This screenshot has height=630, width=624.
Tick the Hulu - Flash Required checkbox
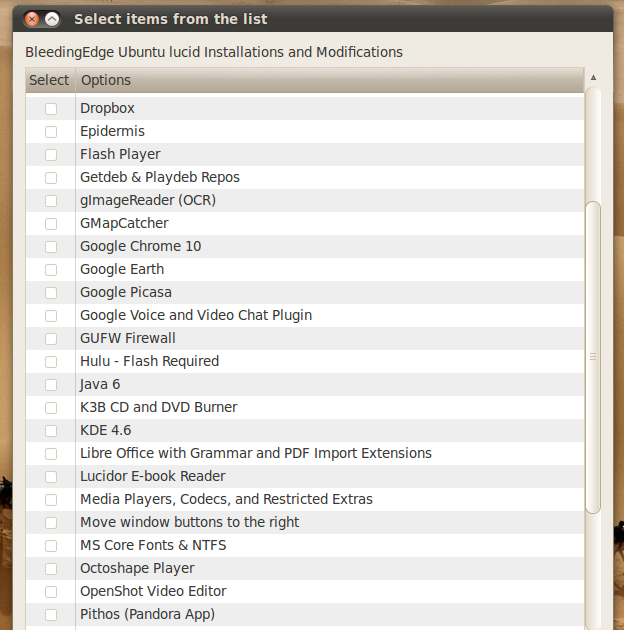51,362
